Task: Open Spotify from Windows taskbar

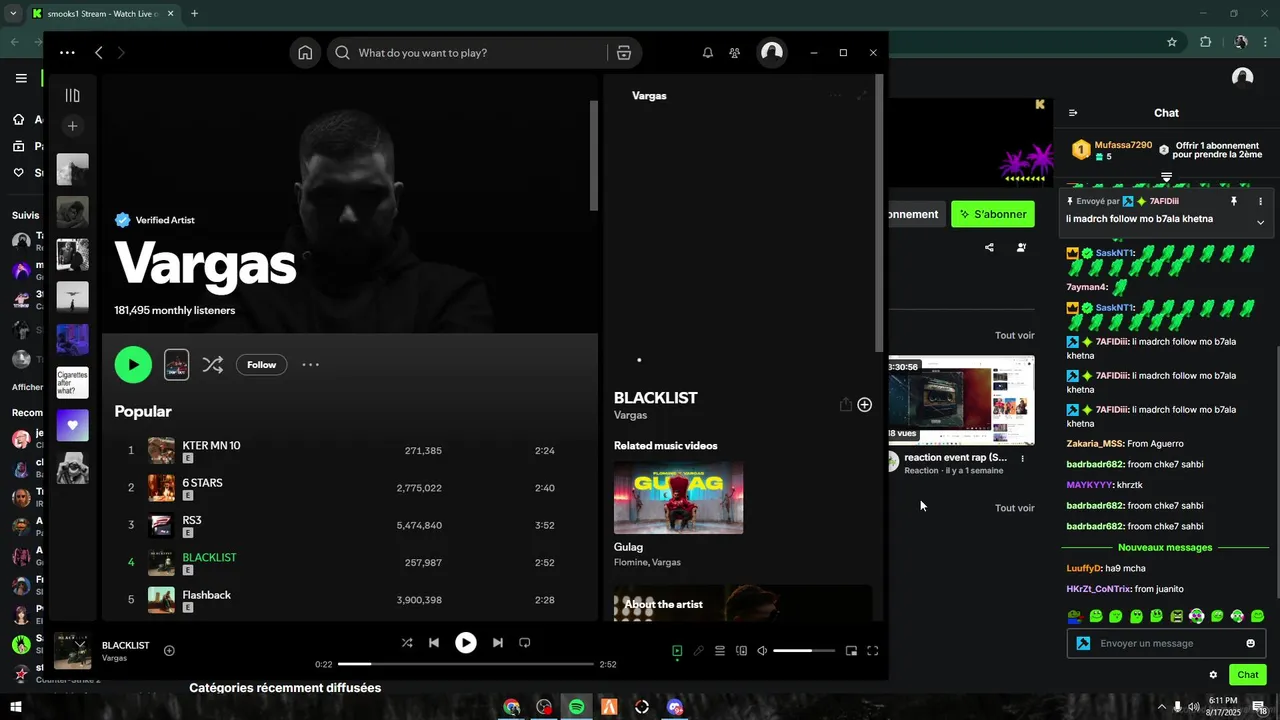Action: click(577, 707)
